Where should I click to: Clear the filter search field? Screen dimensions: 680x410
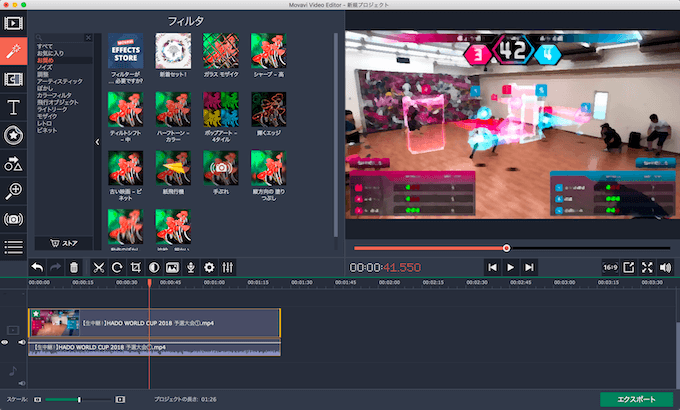pyautogui.click(x=88, y=38)
